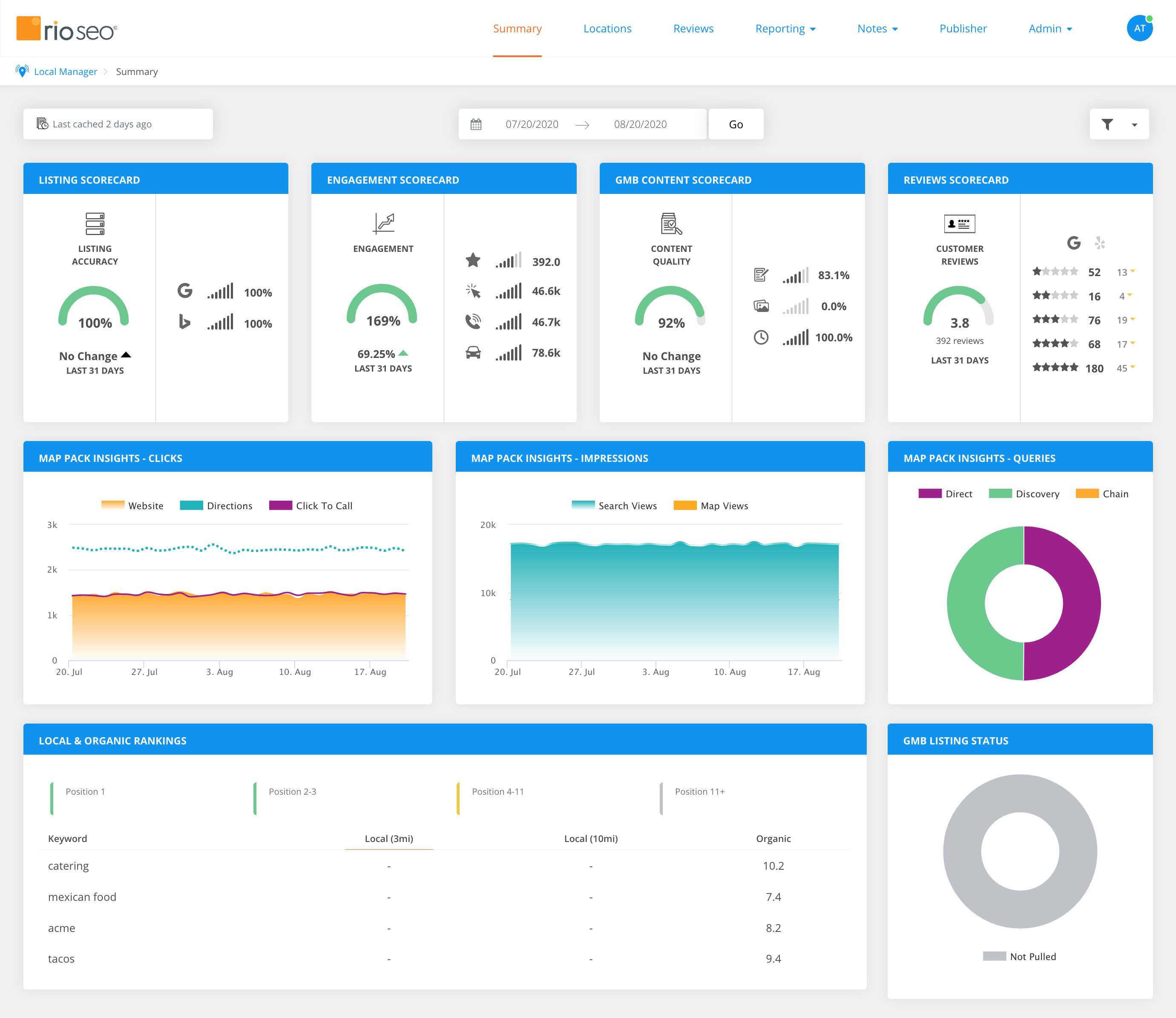Image resolution: width=1176 pixels, height=1018 pixels.
Task: Click the Go button
Action: coord(735,124)
